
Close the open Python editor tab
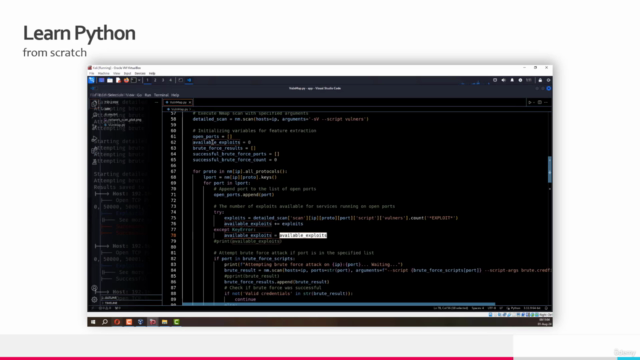click(190, 102)
